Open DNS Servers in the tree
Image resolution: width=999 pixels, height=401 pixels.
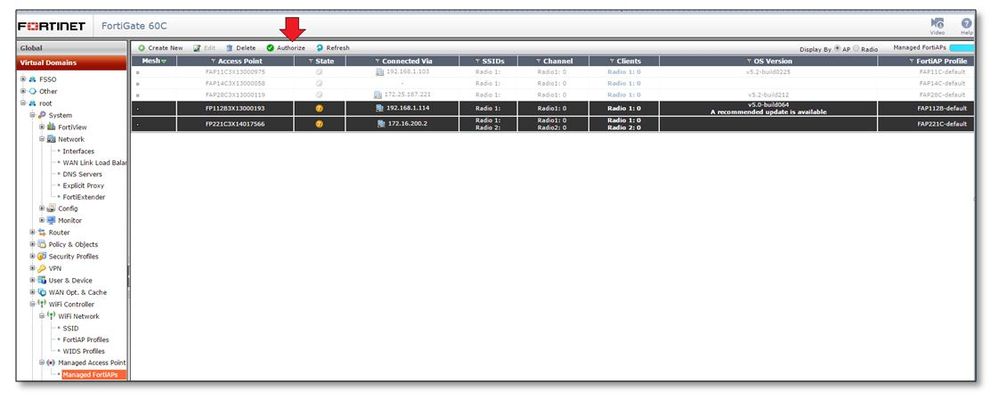(x=82, y=174)
